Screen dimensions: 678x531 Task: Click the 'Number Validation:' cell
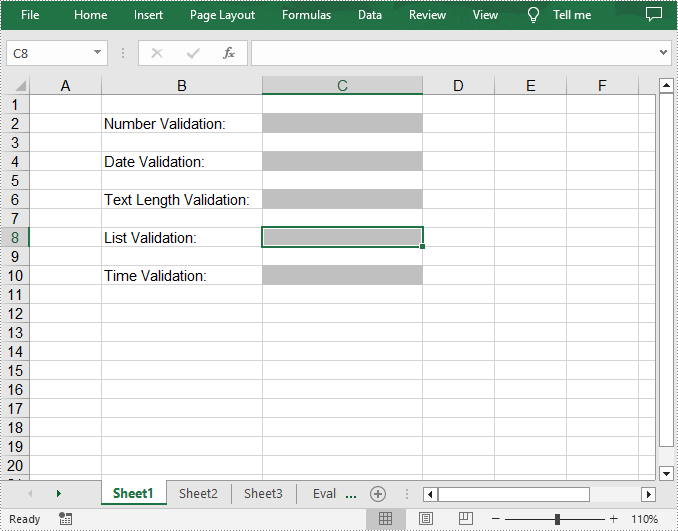pyautogui.click(x=182, y=124)
